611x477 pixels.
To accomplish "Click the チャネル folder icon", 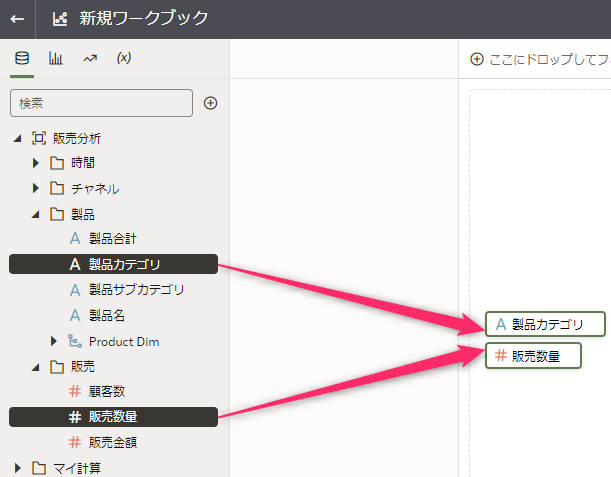I will 57,189.
